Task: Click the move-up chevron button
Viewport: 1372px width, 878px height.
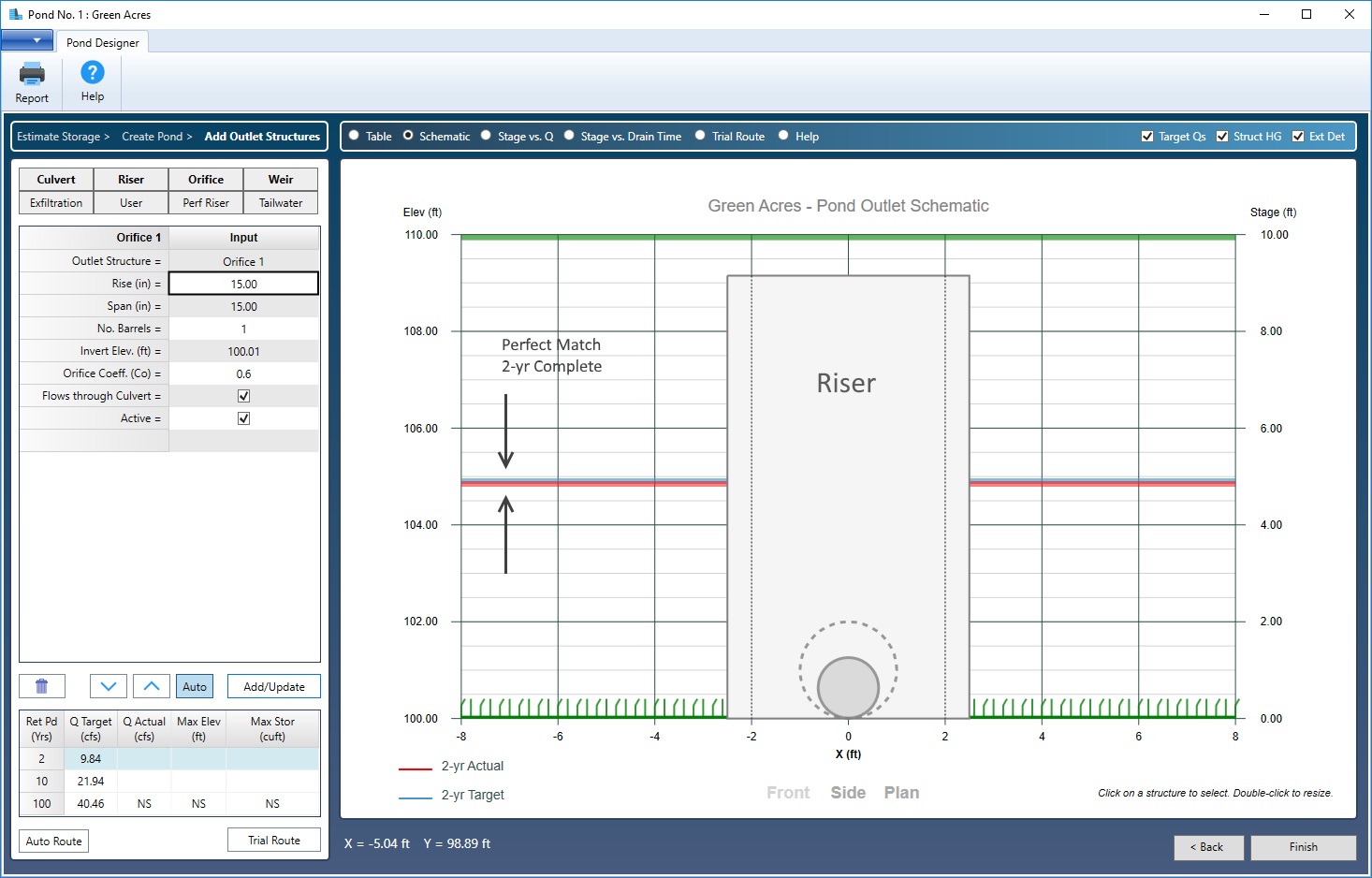Action: pos(152,686)
